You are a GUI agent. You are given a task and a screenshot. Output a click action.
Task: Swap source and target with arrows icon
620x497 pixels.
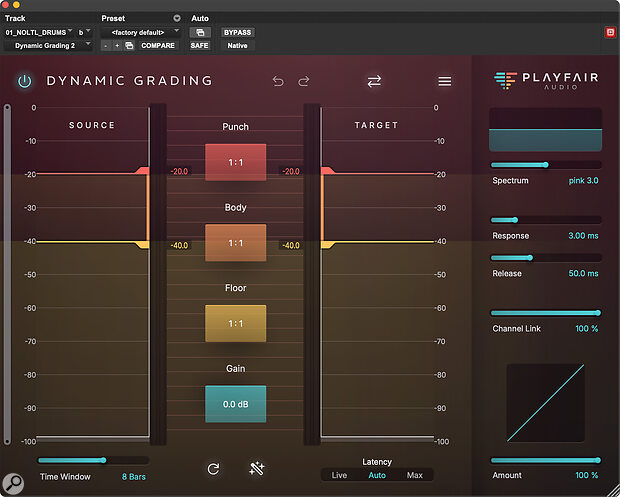[x=374, y=81]
